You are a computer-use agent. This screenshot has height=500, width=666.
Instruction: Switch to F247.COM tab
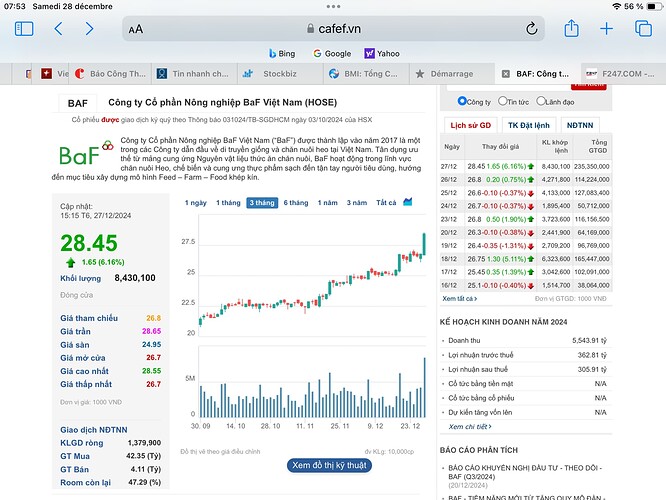coord(623,74)
